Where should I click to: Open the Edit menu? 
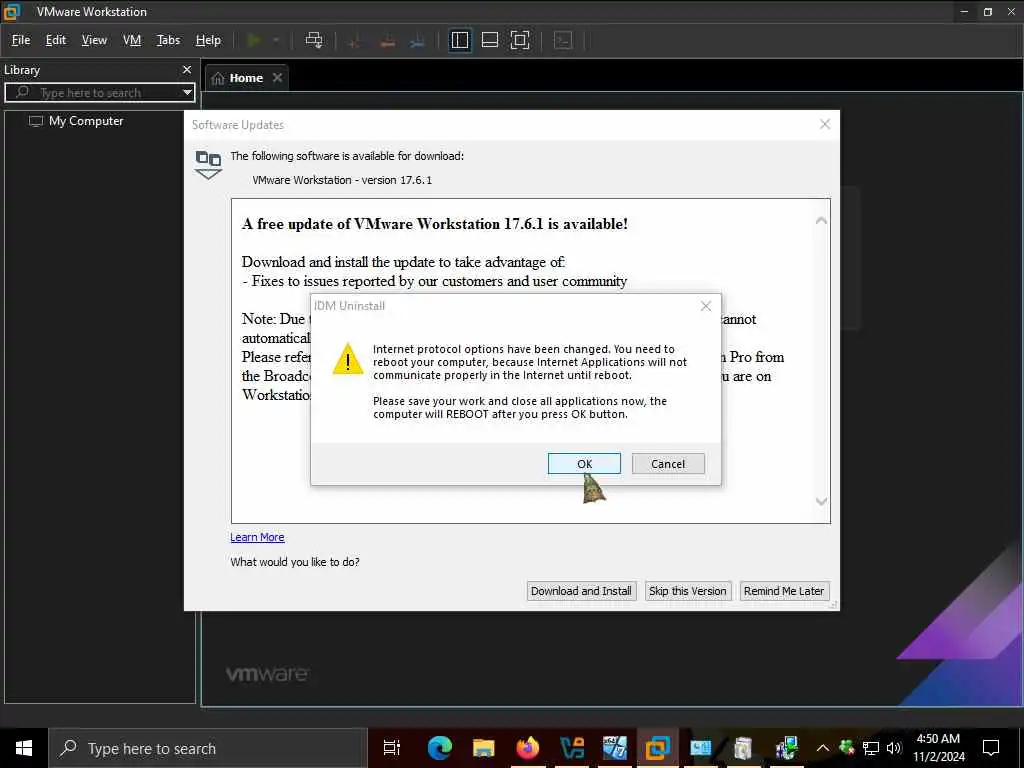tap(56, 40)
